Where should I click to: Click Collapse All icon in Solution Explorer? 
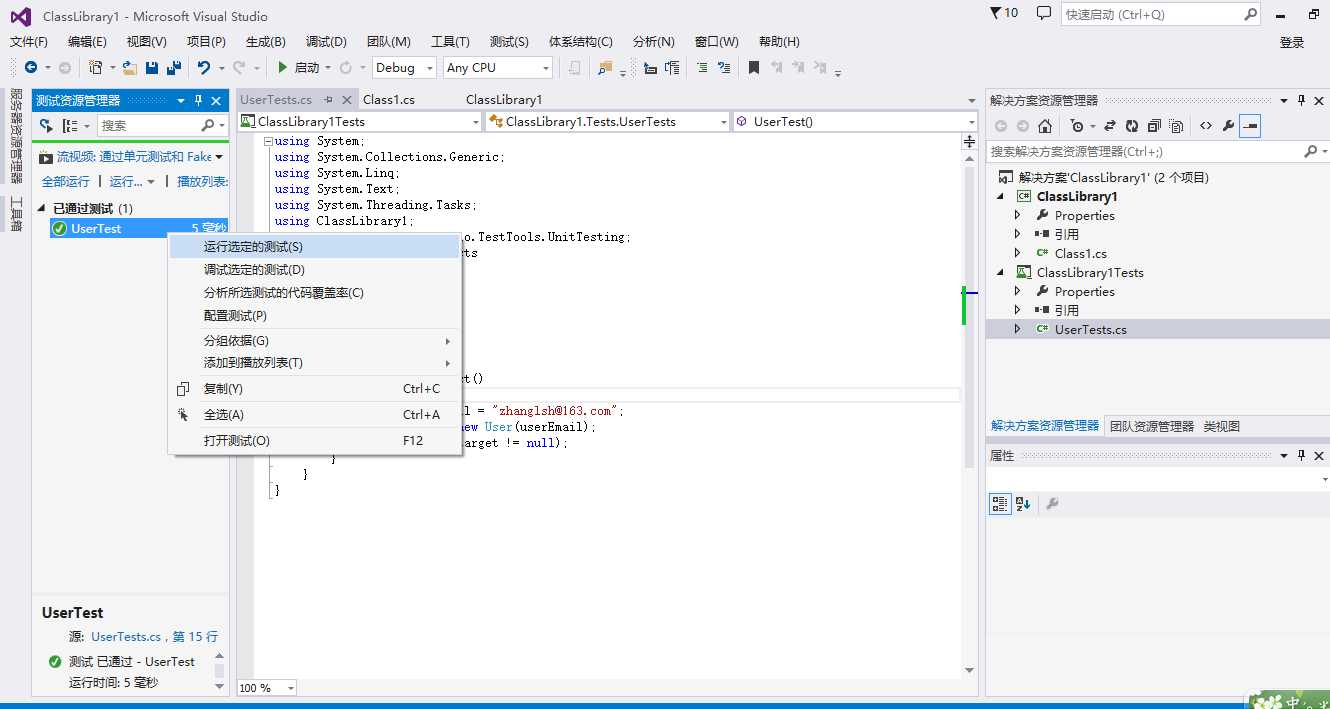tap(1154, 126)
